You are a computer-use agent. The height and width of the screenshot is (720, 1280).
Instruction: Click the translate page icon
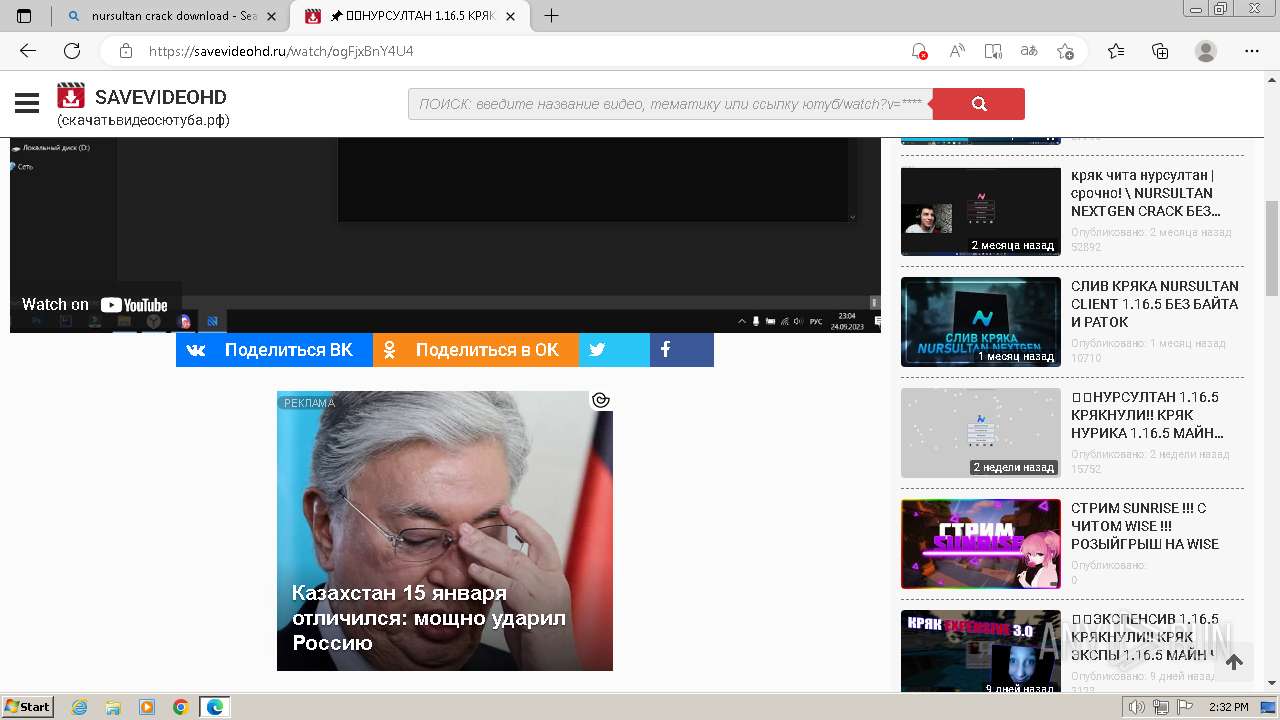point(1029,51)
